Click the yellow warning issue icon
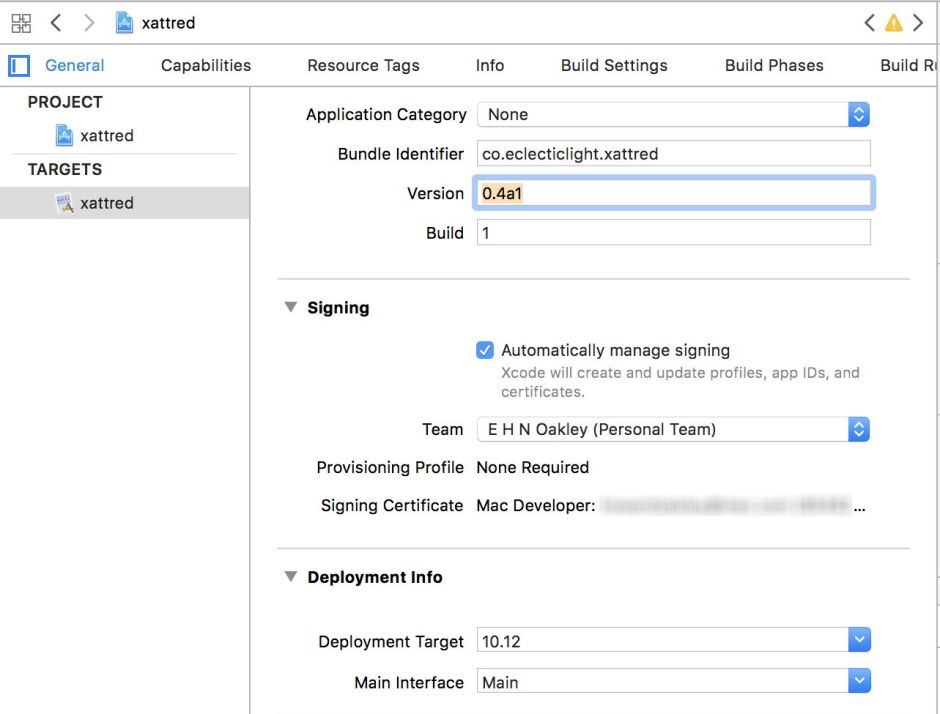The height and width of the screenshot is (714, 940). pyautogui.click(x=893, y=23)
